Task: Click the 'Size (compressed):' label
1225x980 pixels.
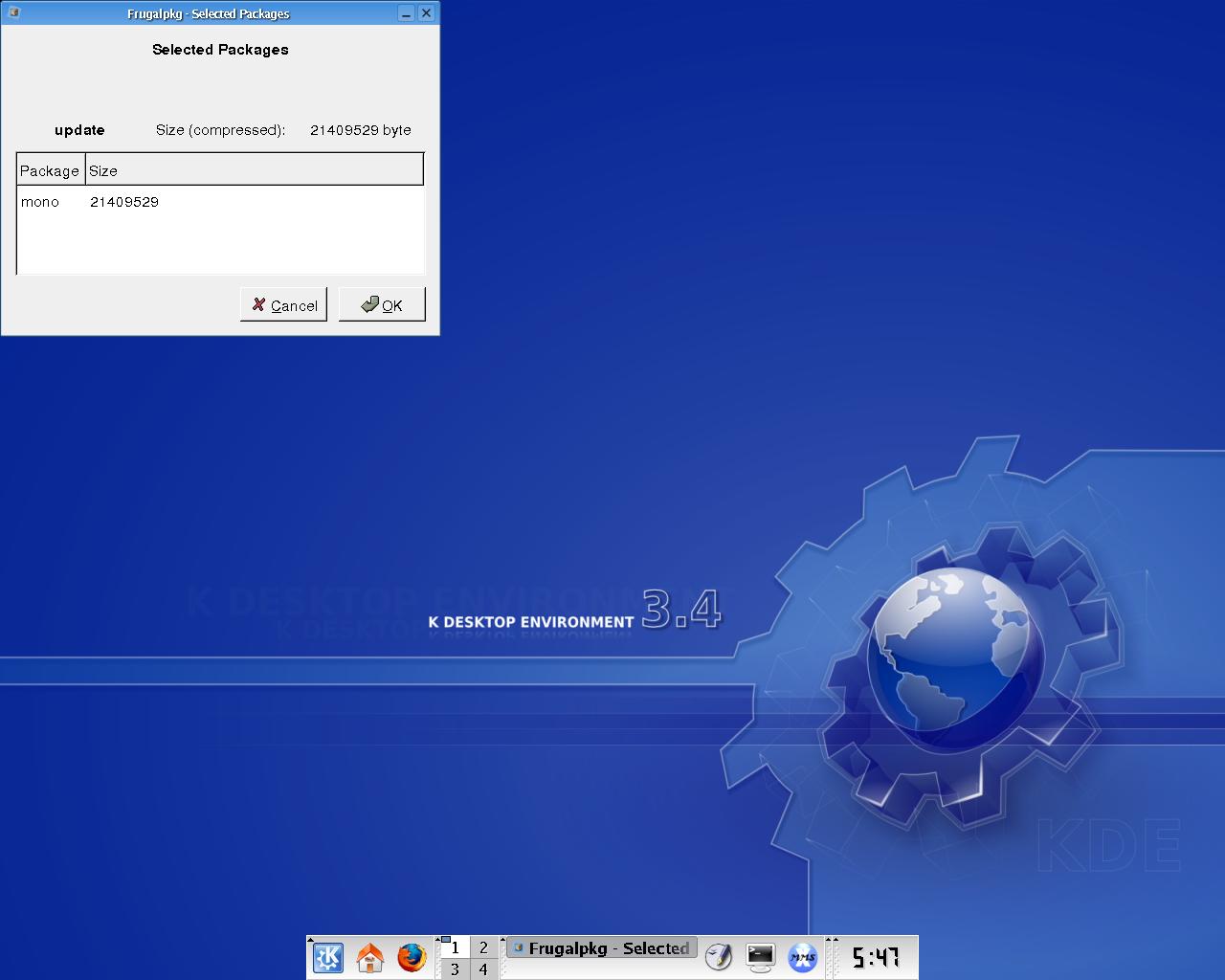Action: (x=220, y=130)
